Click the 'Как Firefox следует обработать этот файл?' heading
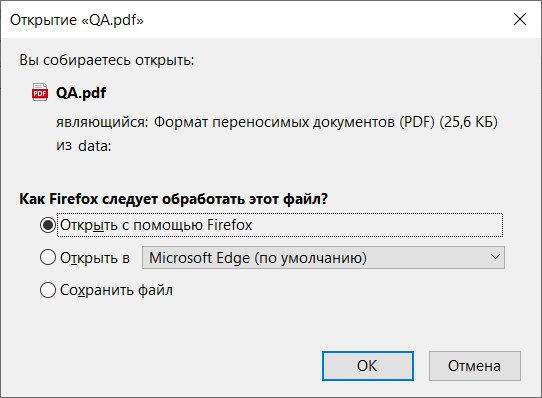542x398 pixels. (x=174, y=199)
